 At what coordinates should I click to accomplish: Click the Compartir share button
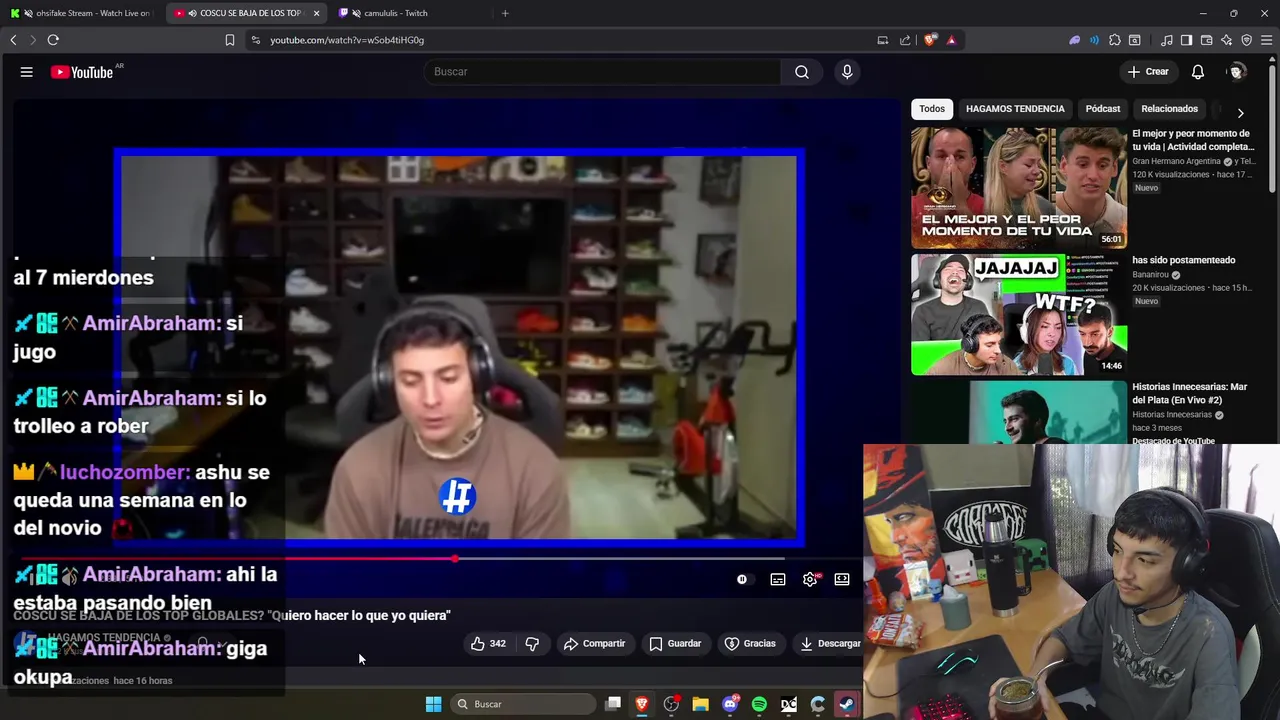pyautogui.click(x=594, y=644)
